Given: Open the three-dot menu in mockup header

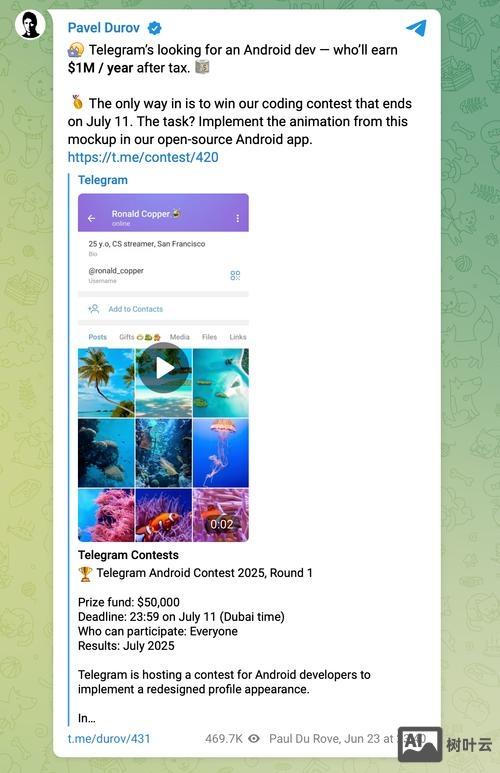Looking at the screenshot, I should 238,218.
